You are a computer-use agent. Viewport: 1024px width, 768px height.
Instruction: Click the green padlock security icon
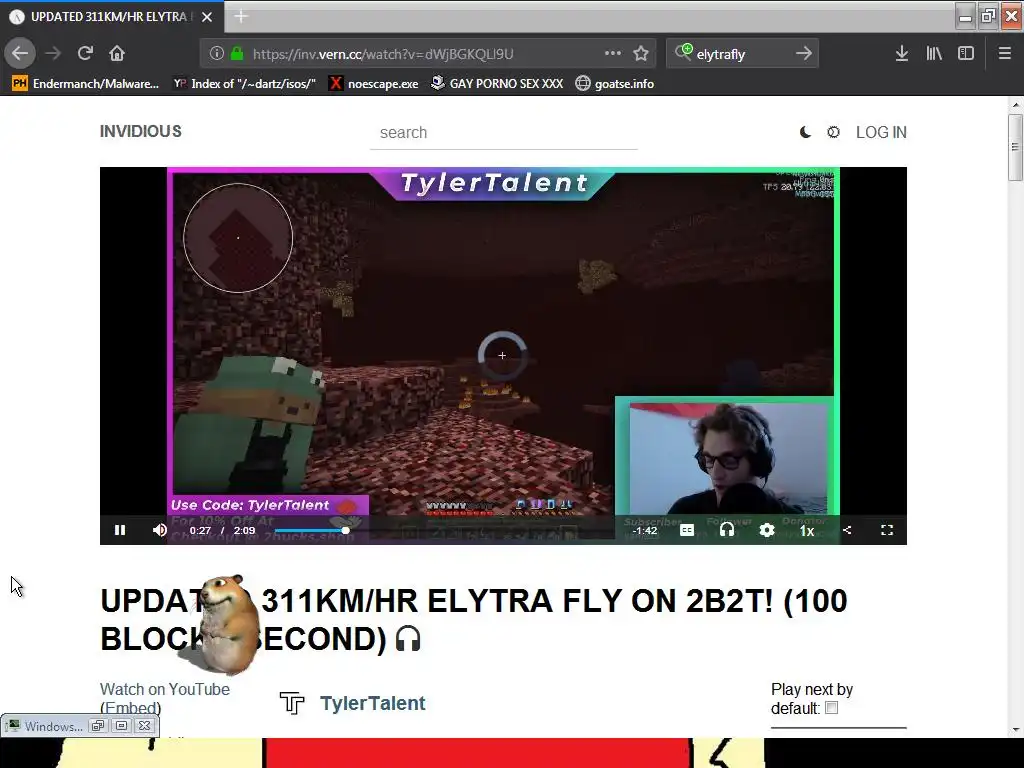coord(237,54)
